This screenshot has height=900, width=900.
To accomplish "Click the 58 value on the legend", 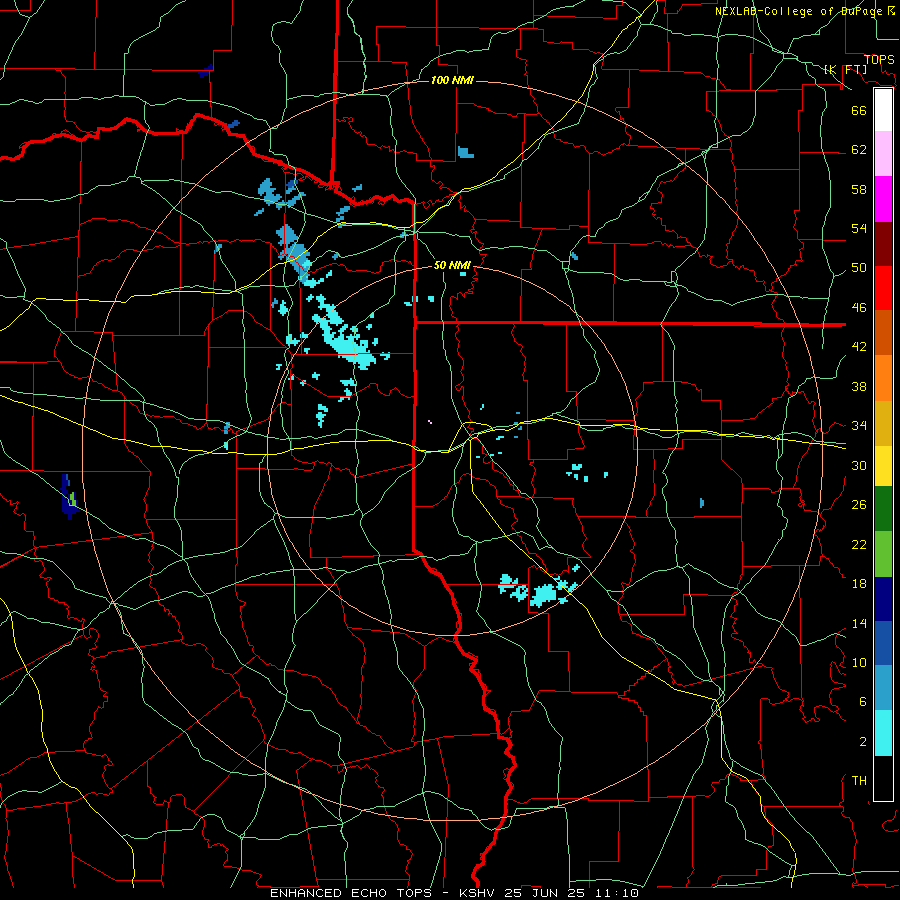I will coord(859,189).
